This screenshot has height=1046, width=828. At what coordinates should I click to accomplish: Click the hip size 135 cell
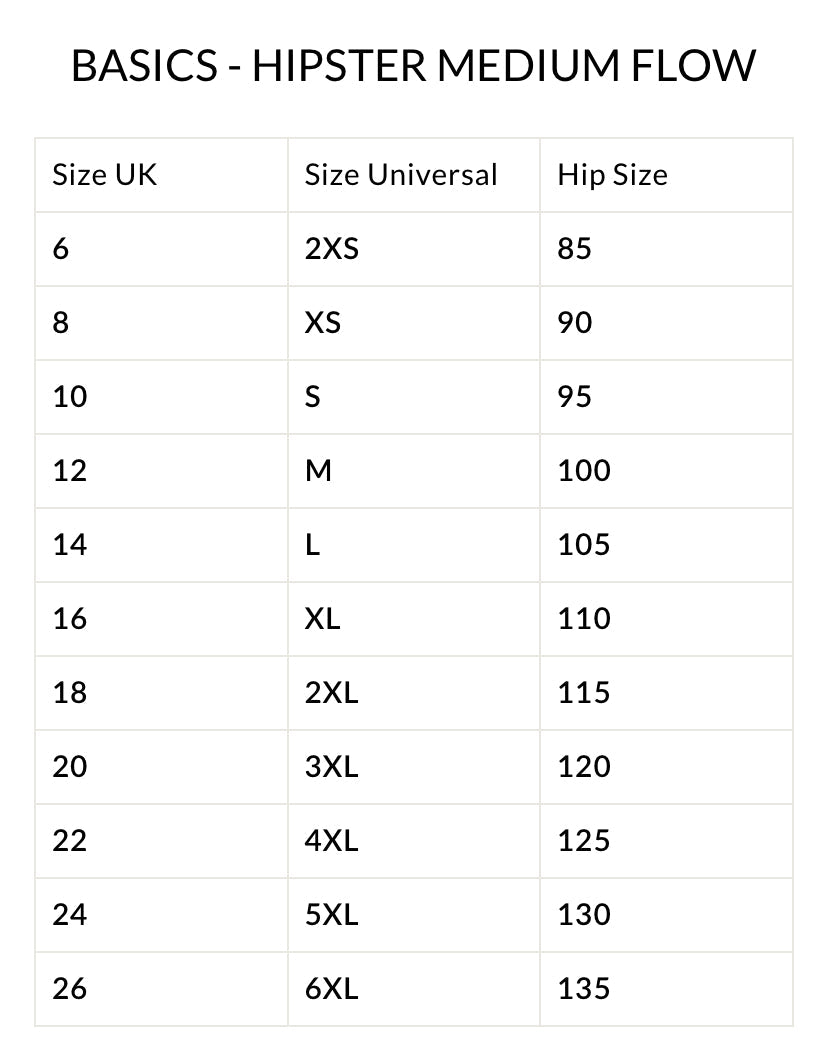tap(584, 989)
